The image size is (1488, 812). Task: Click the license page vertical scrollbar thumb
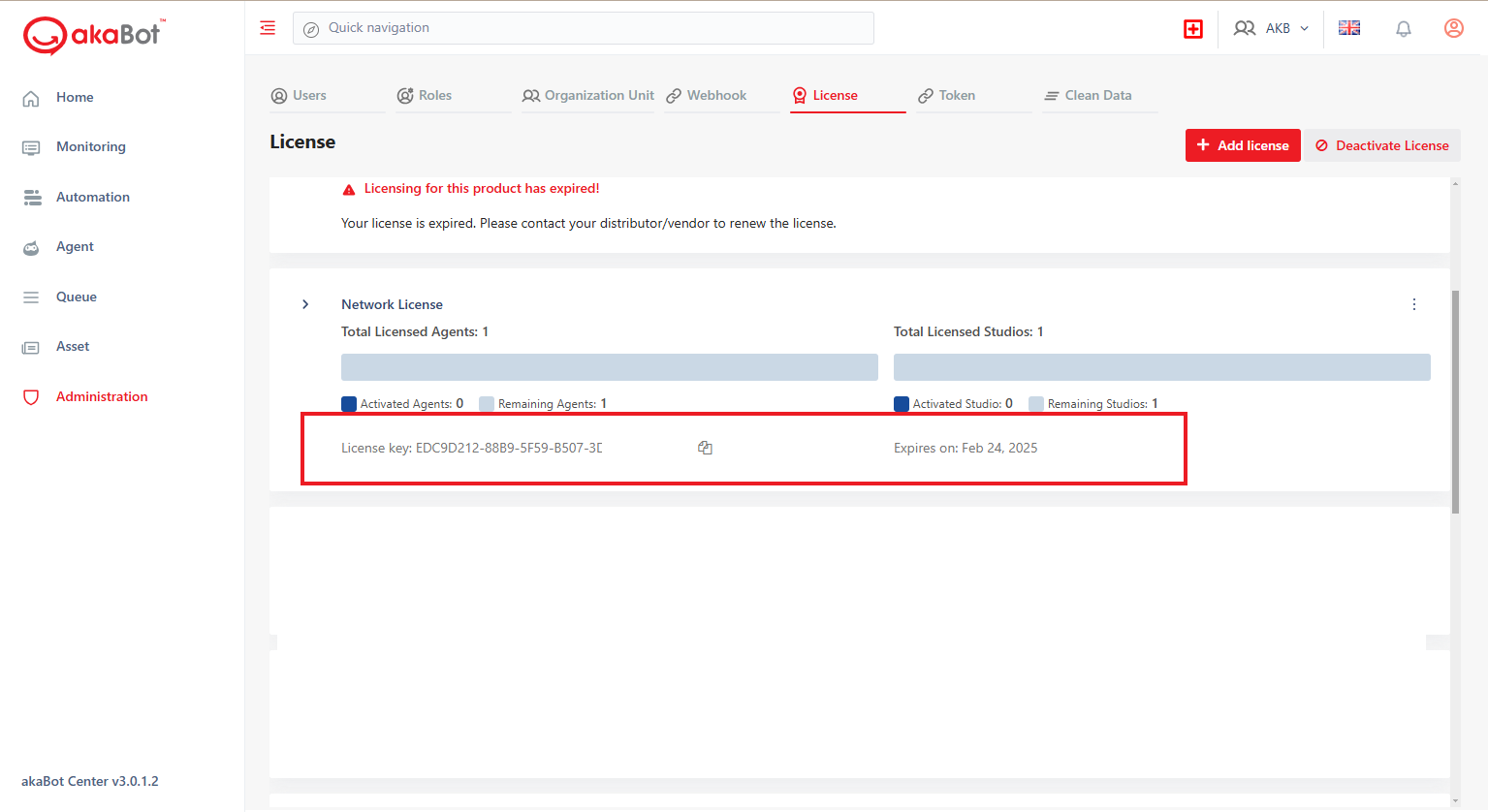[x=1455, y=401]
